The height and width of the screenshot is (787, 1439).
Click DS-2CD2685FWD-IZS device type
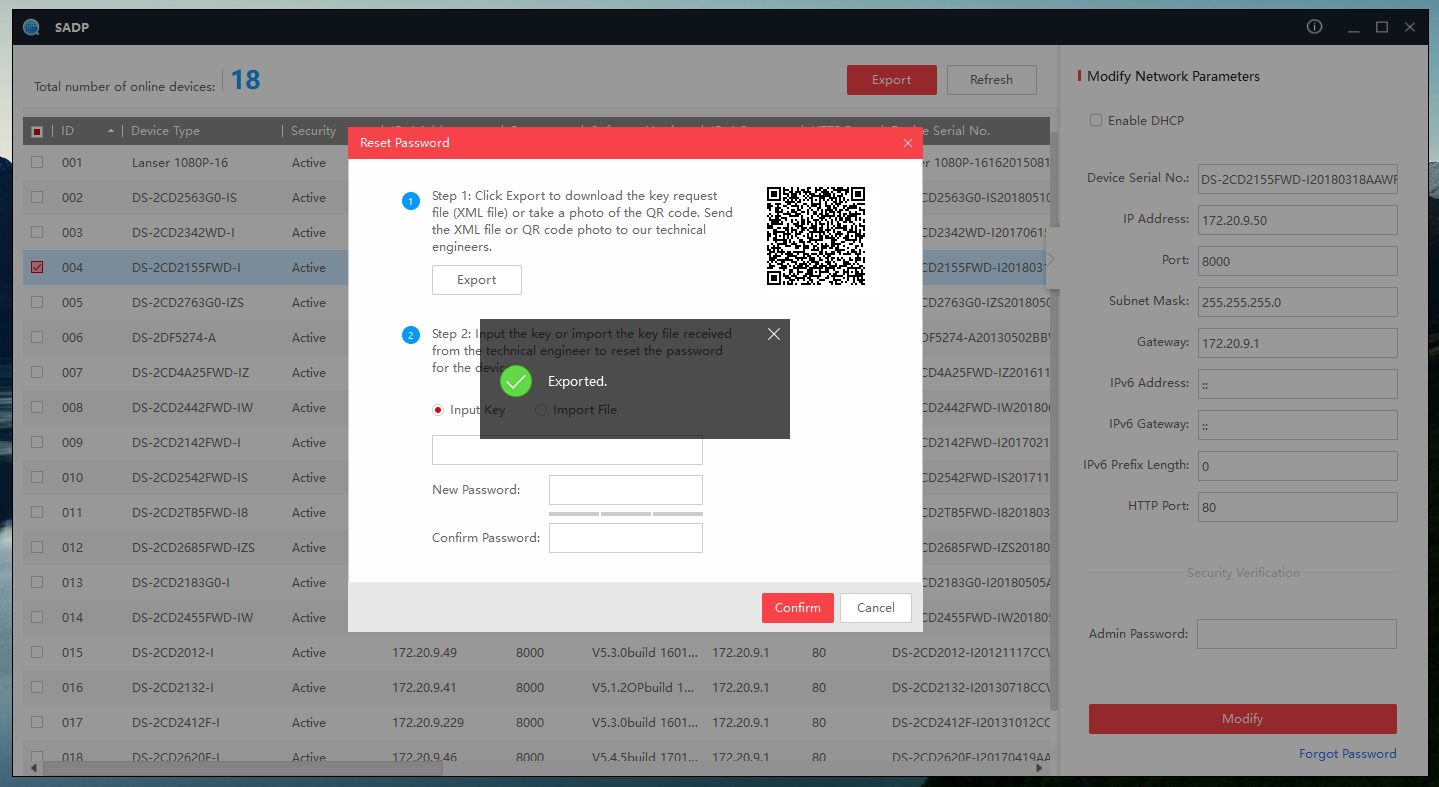pyautogui.click(x=193, y=547)
